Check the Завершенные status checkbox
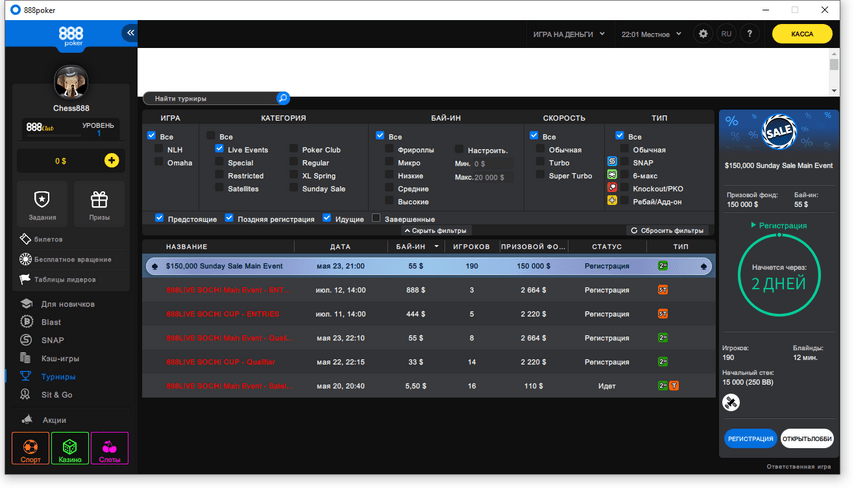 pos(376,218)
